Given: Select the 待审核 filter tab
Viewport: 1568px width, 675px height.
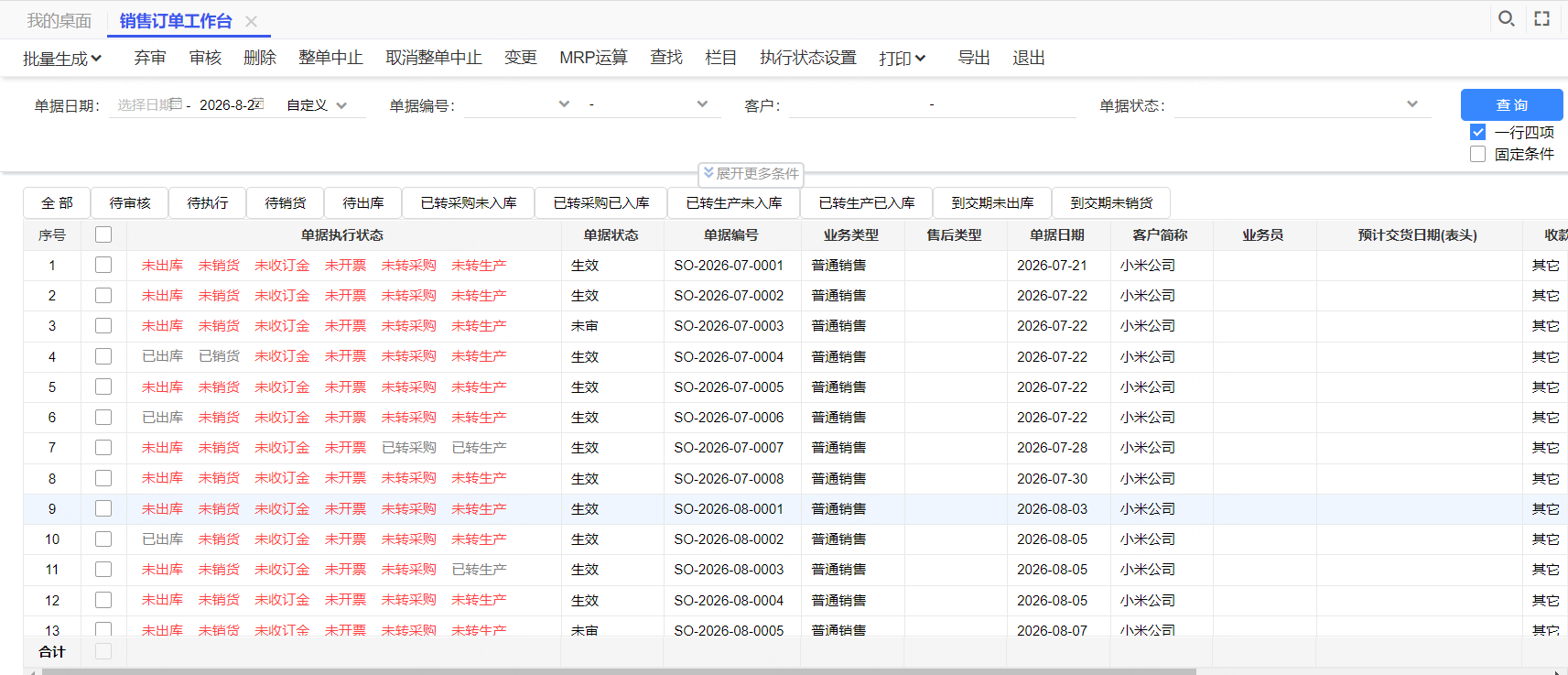Looking at the screenshot, I should [x=130, y=202].
